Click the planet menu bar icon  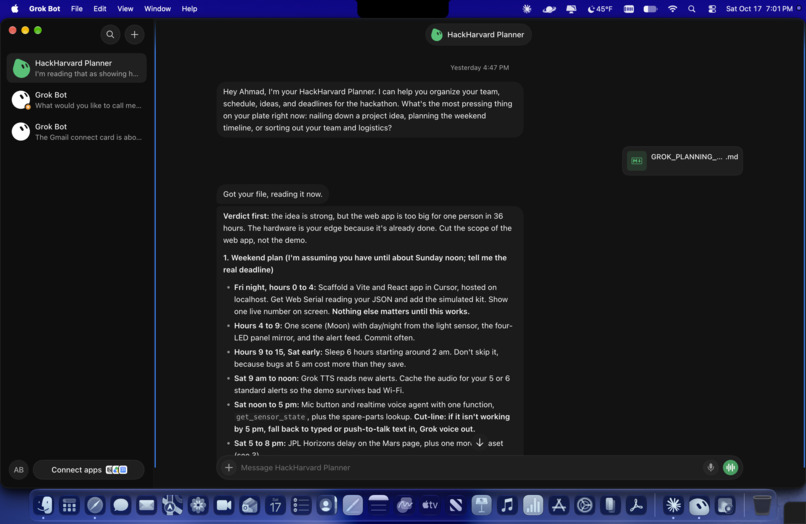pos(549,9)
